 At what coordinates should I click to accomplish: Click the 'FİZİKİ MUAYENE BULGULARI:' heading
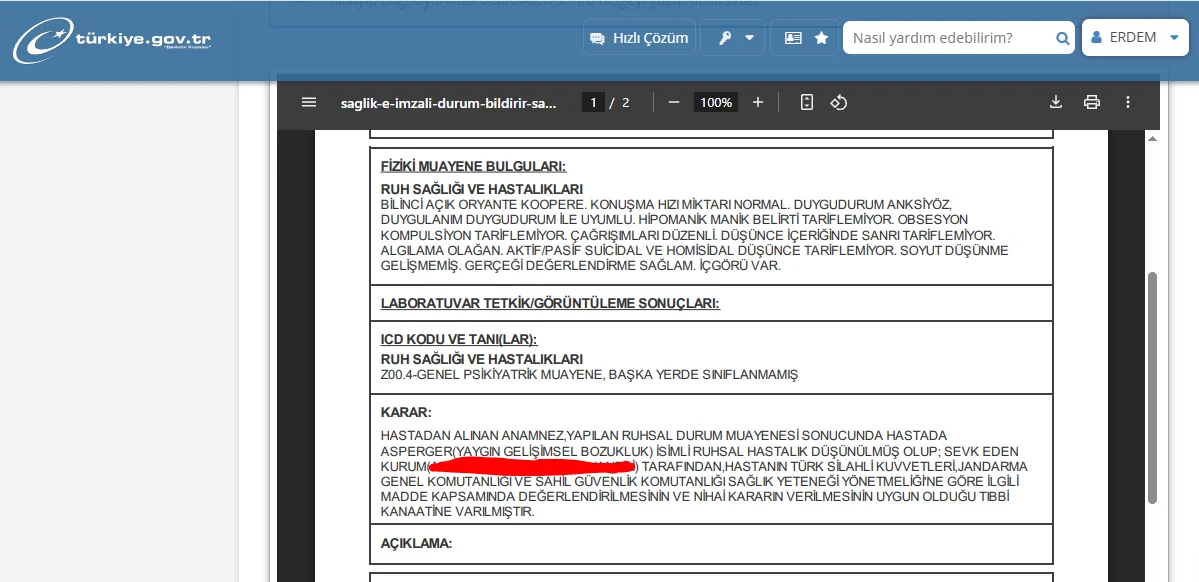tap(473, 167)
